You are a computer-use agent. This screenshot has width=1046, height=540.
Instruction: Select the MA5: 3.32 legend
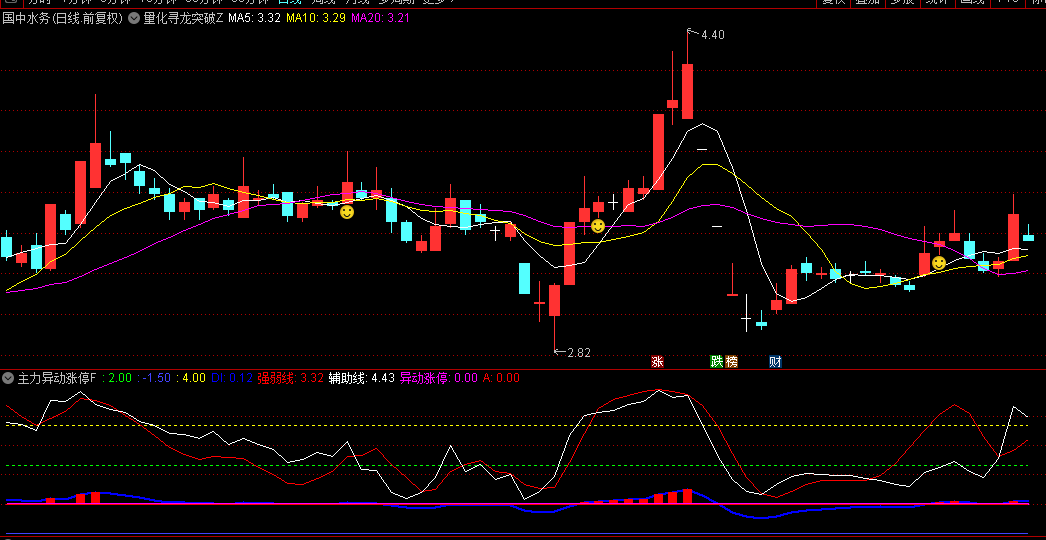tap(254, 19)
